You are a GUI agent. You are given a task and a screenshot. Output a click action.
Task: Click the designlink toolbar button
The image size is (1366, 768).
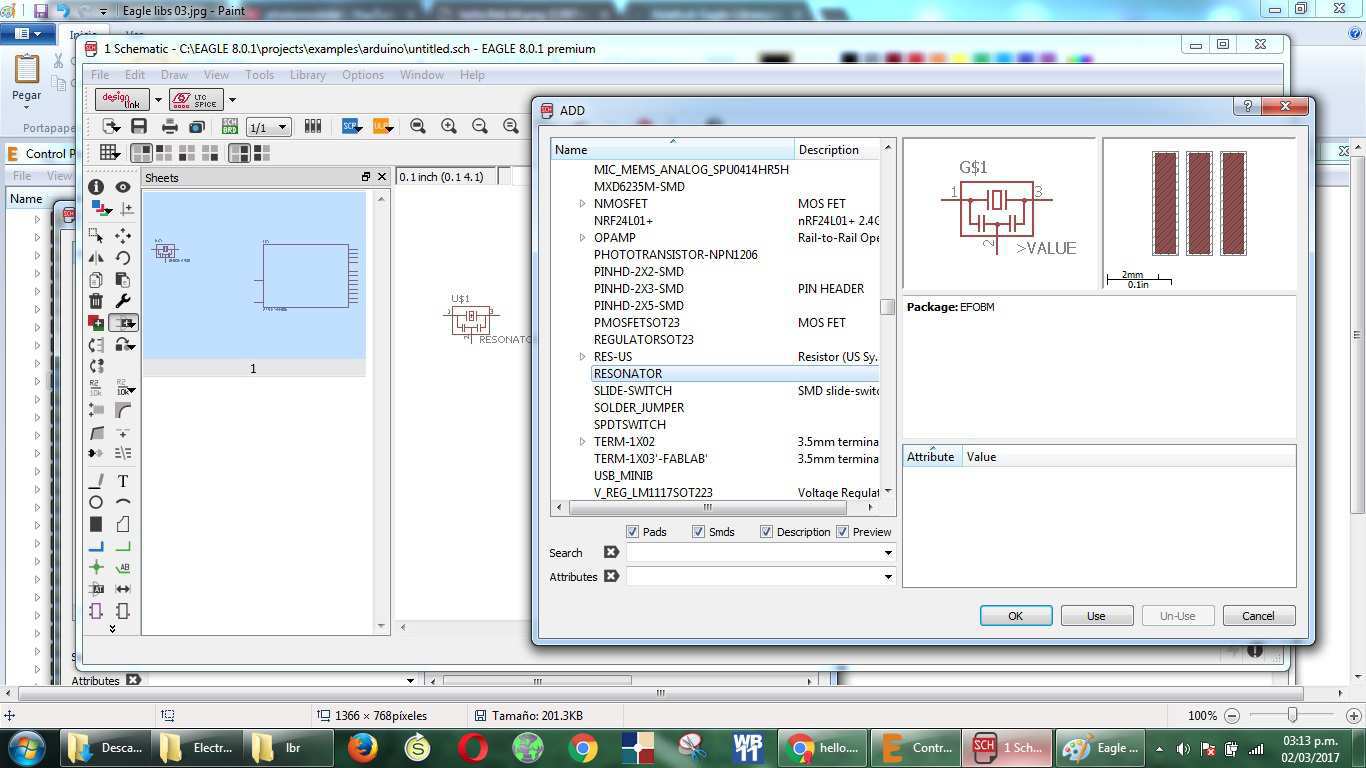coord(122,99)
